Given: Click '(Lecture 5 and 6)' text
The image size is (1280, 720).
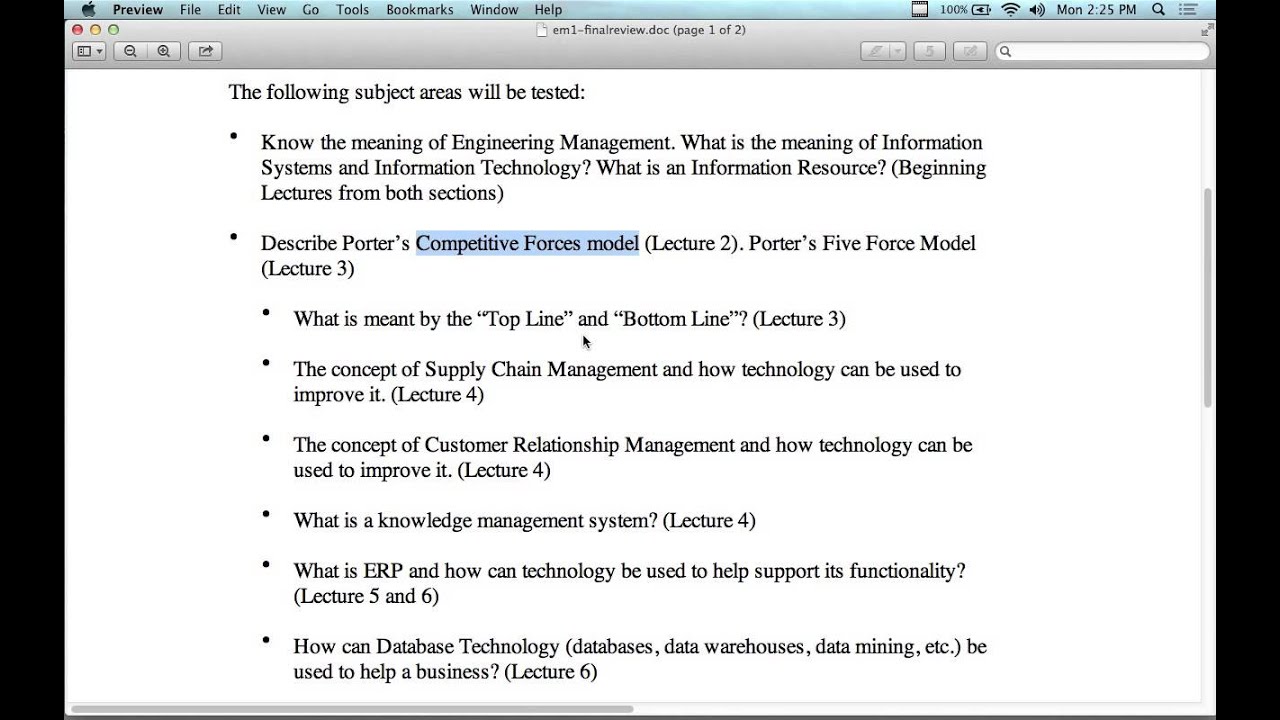Looking at the screenshot, I should click(366, 596).
